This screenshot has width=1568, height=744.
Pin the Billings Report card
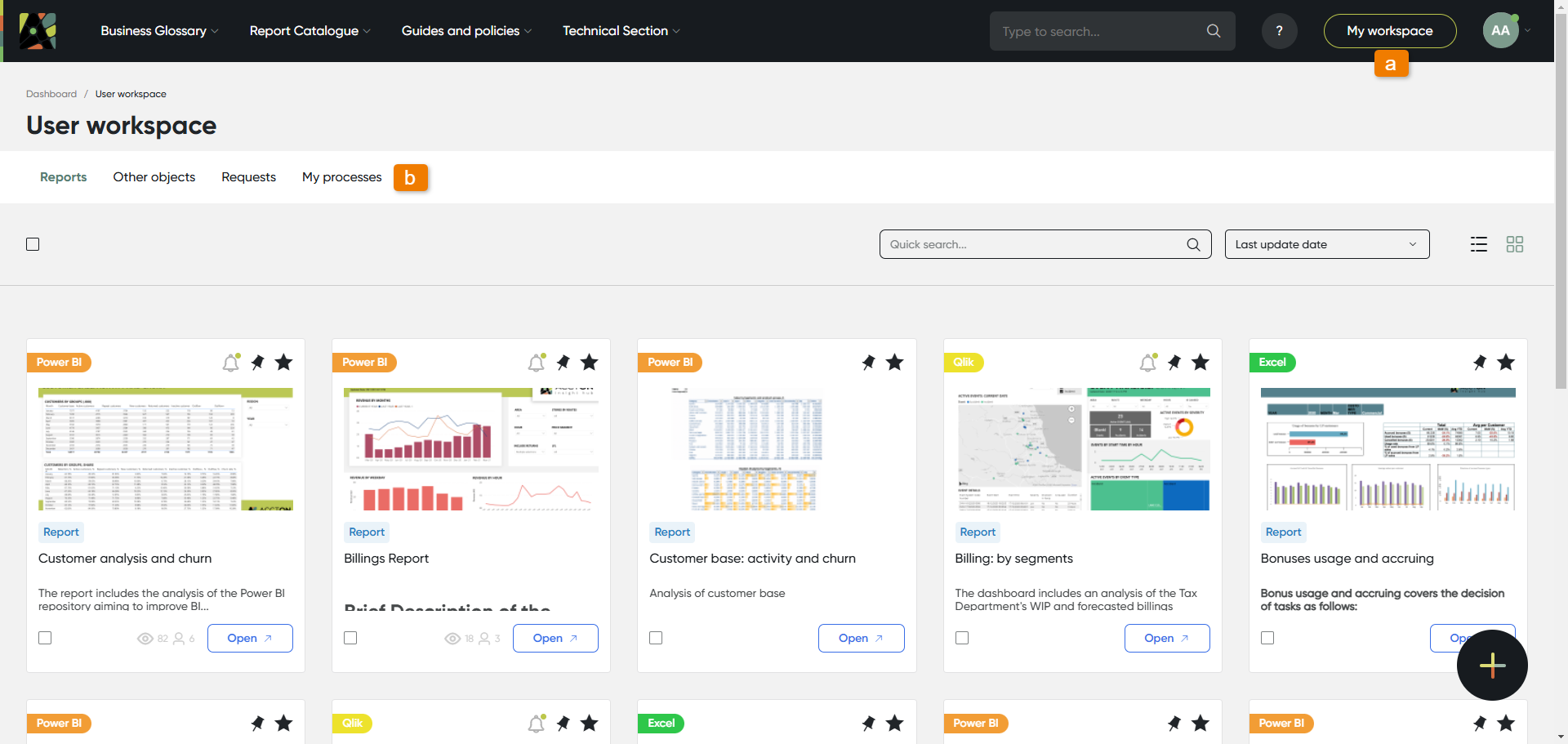563,363
